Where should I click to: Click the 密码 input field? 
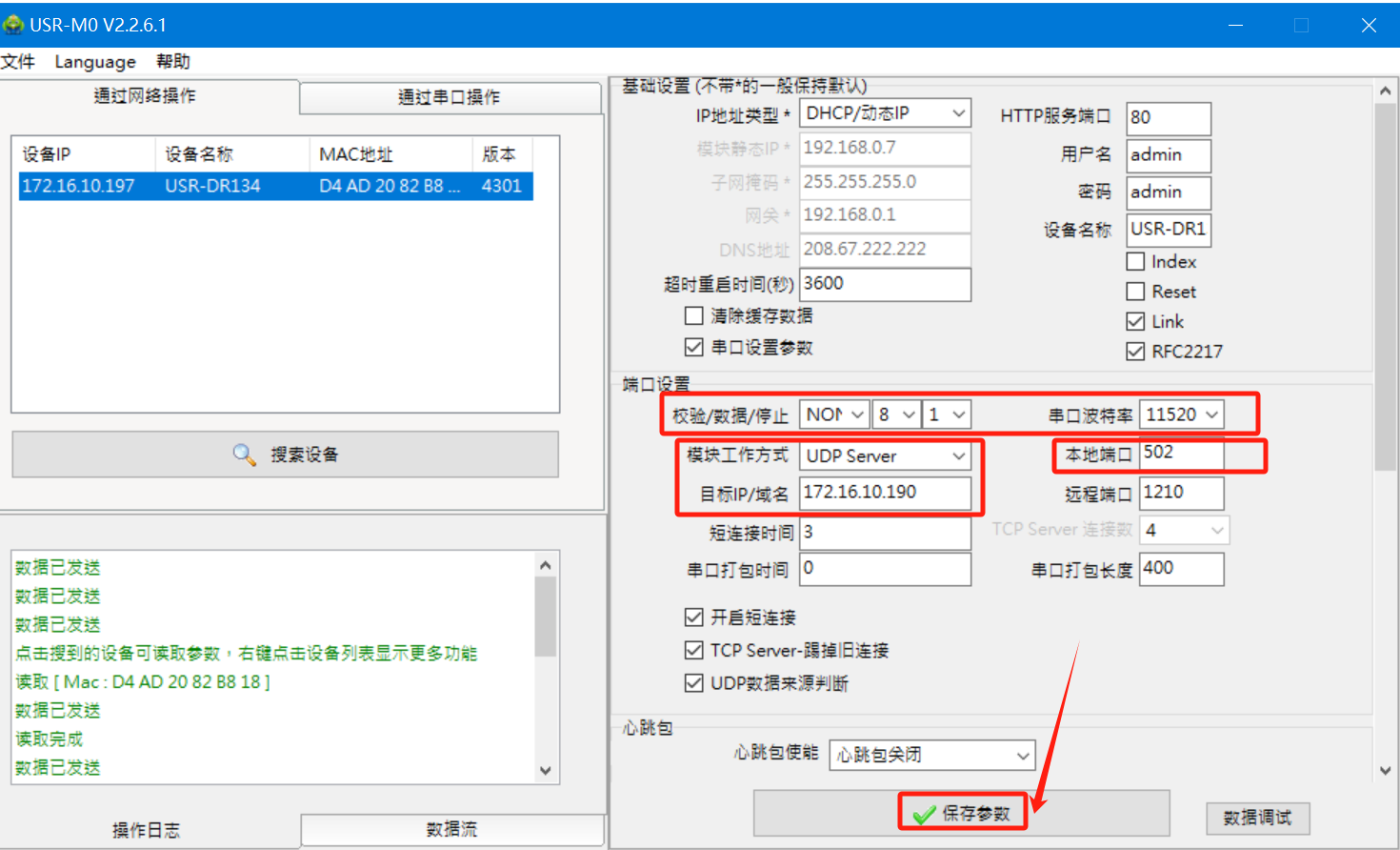(1169, 192)
